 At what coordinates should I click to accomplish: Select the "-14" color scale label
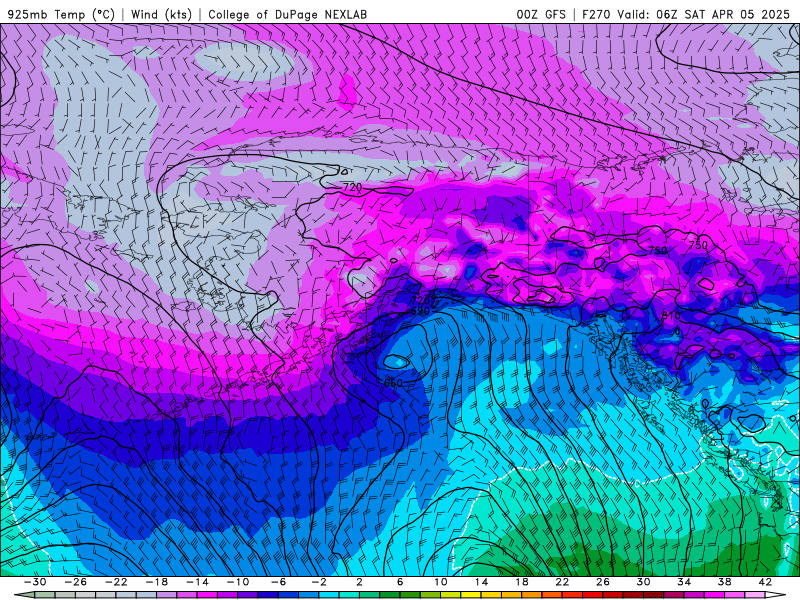point(197,582)
